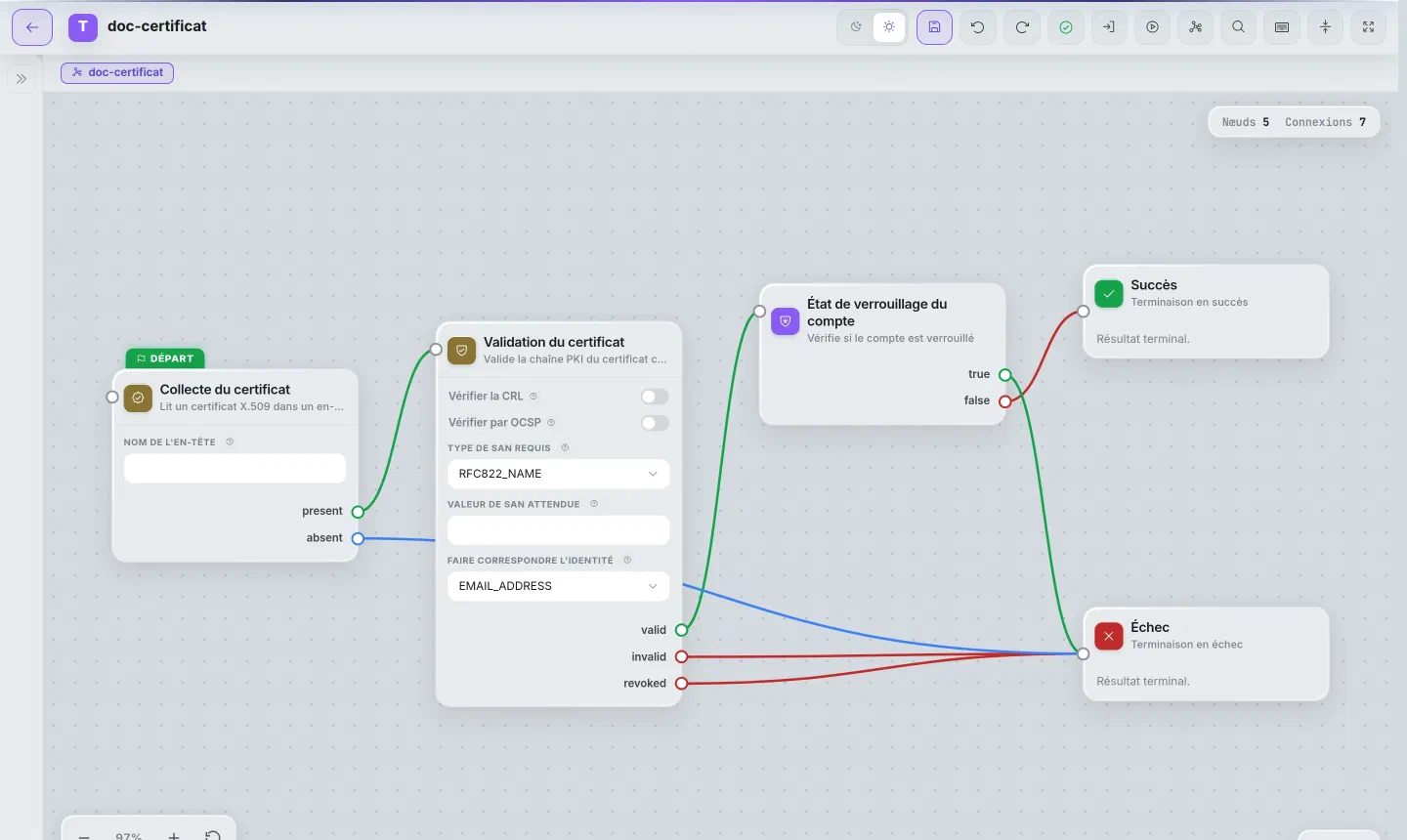Open the EMAIL_ADDRESS identity dropdown

pyautogui.click(x=558, y=586)
